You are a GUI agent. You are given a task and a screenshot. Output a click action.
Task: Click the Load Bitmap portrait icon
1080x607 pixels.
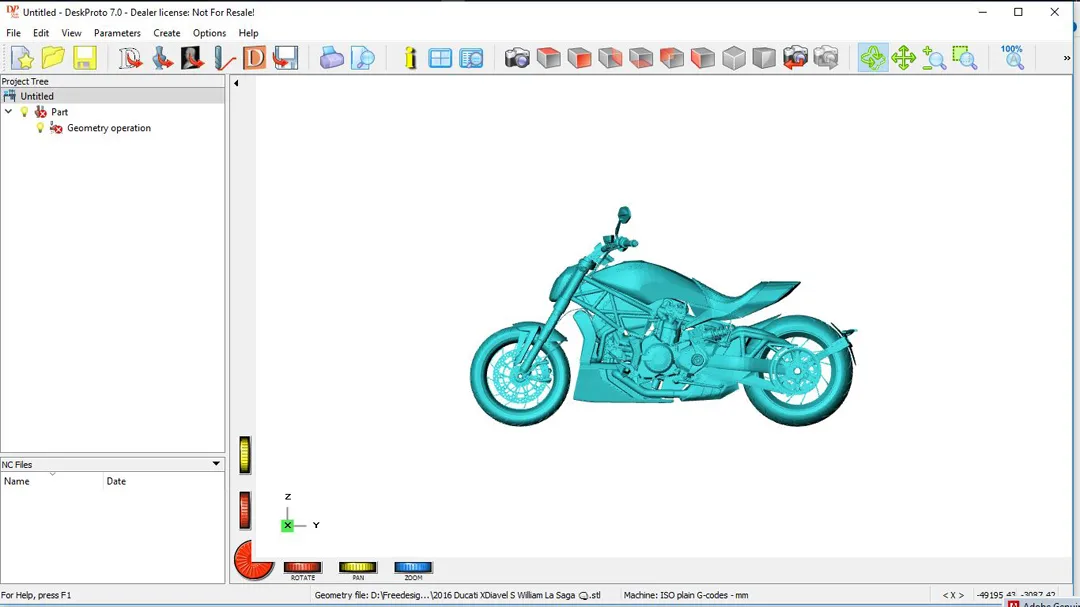pyautogui.click(x=192, y=58)
